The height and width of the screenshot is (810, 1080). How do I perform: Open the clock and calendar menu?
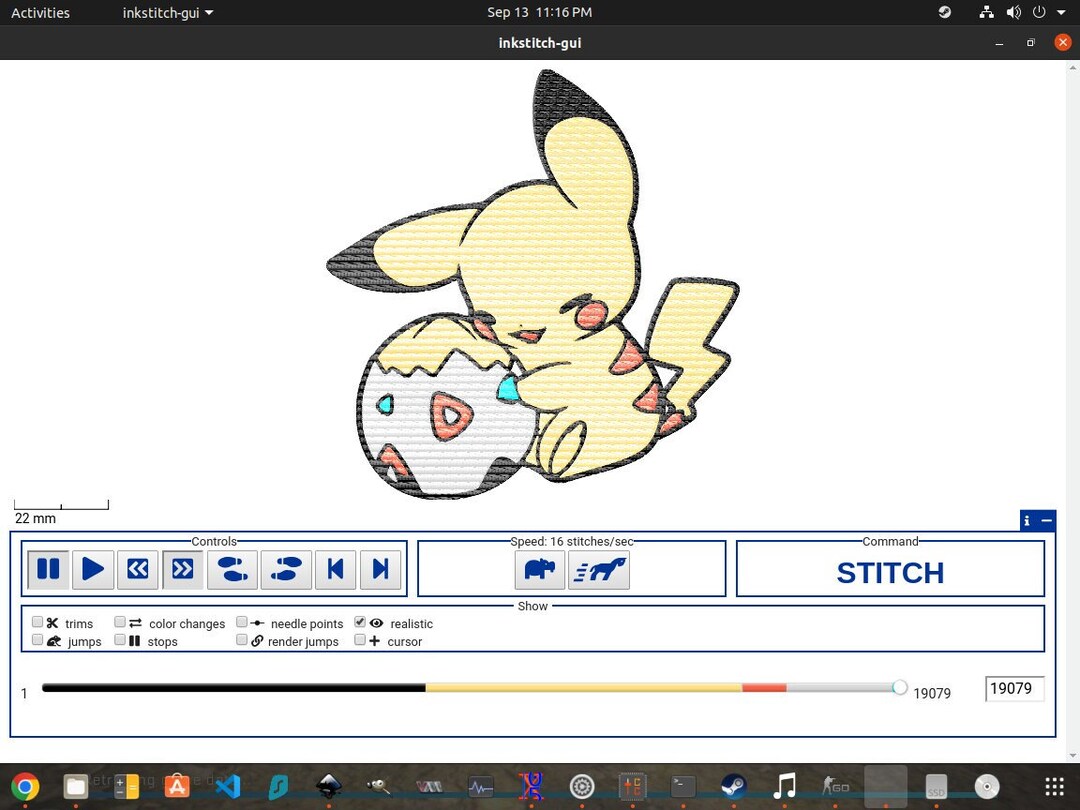click(x=540, y=12)
